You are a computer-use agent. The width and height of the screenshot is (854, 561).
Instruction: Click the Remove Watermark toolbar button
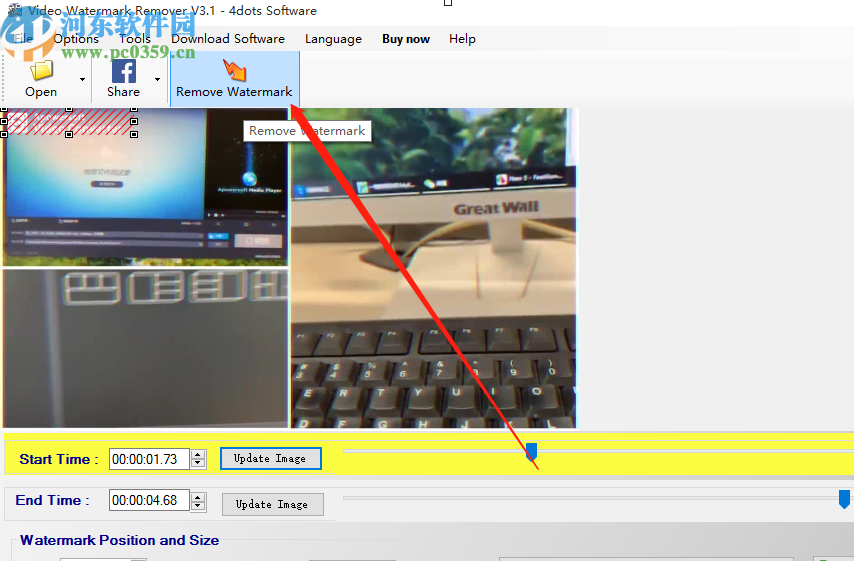[x=234, y=79]
